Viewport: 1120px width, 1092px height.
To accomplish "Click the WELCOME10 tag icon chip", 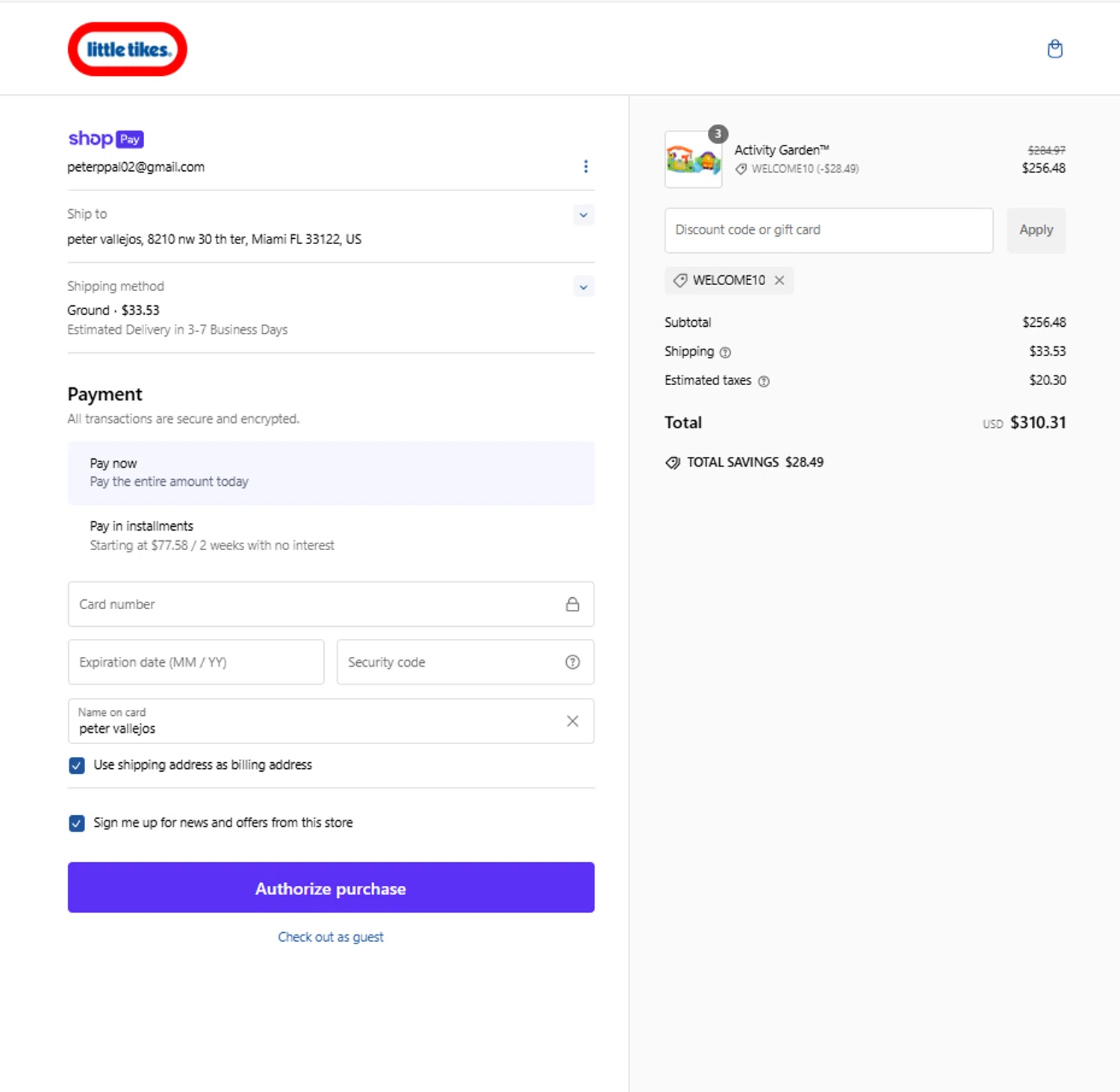I will [x=679, y=280].
